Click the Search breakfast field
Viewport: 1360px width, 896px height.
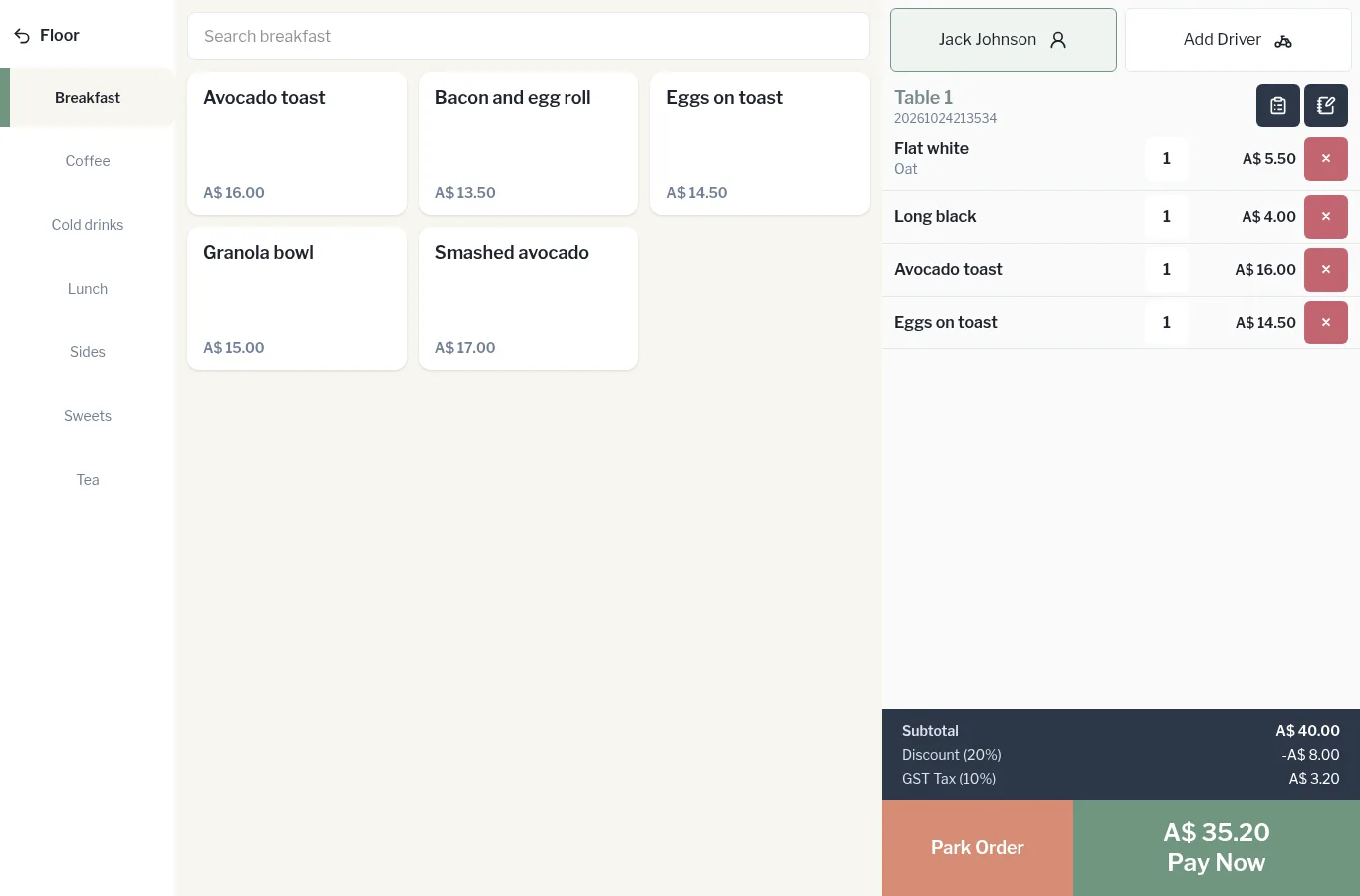(x=529, y=36)
